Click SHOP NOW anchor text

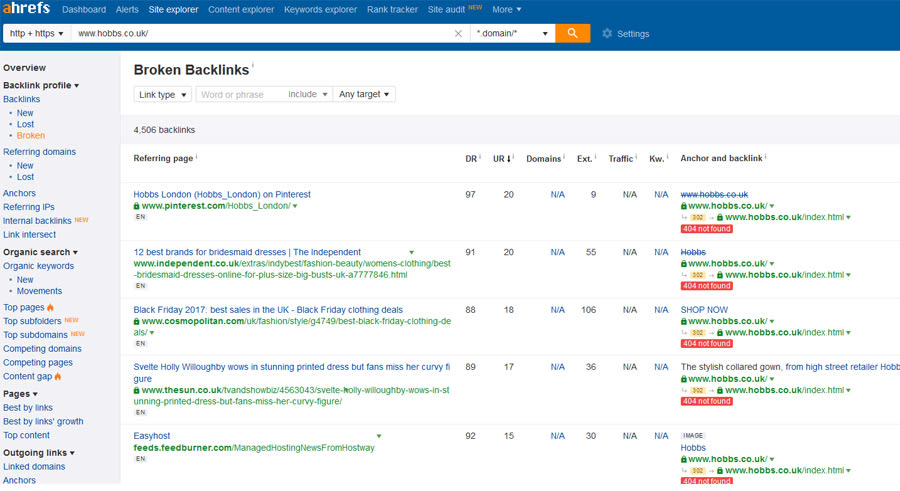coord(704,310)
